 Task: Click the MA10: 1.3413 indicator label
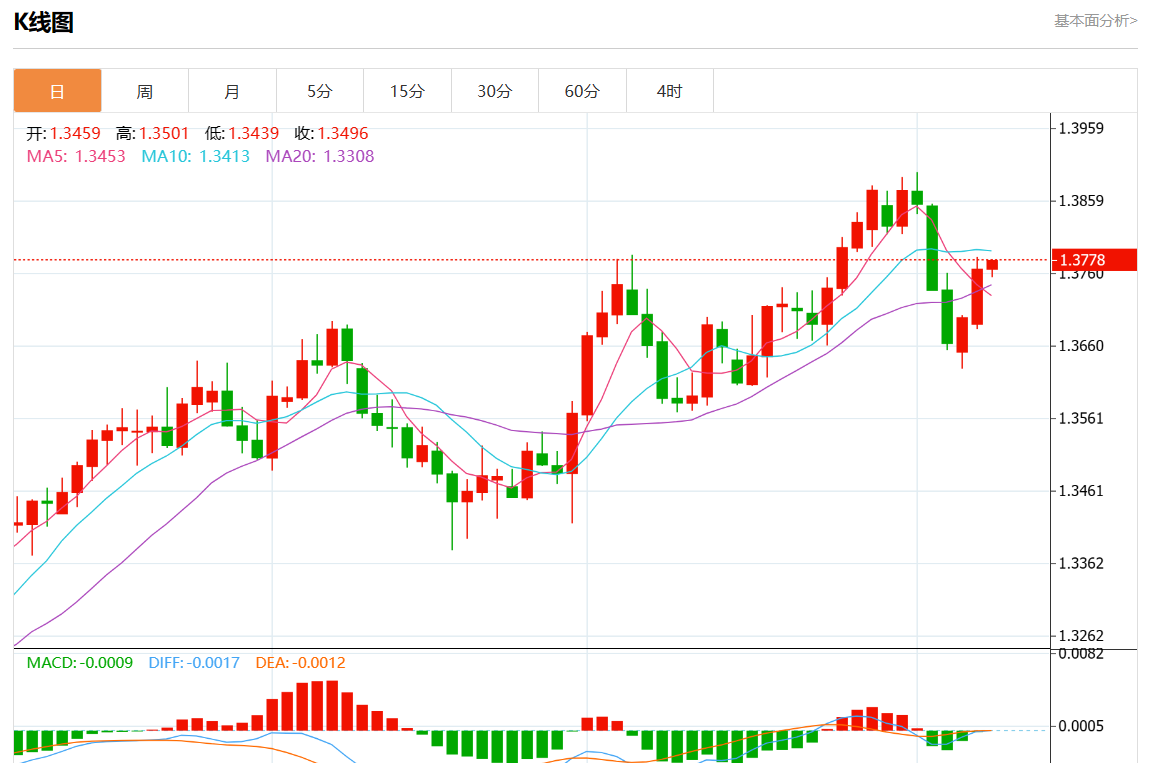pyautogui.click(x=196, y=156)
